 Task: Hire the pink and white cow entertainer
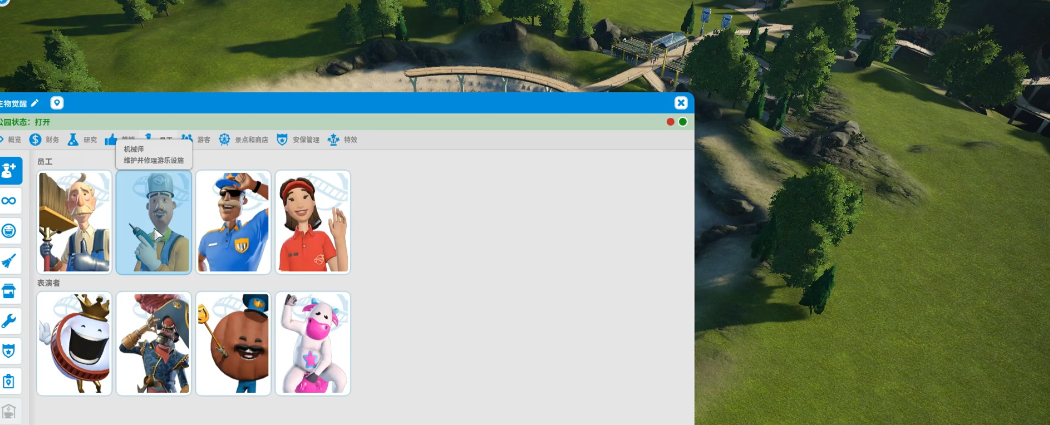point(313,343)
